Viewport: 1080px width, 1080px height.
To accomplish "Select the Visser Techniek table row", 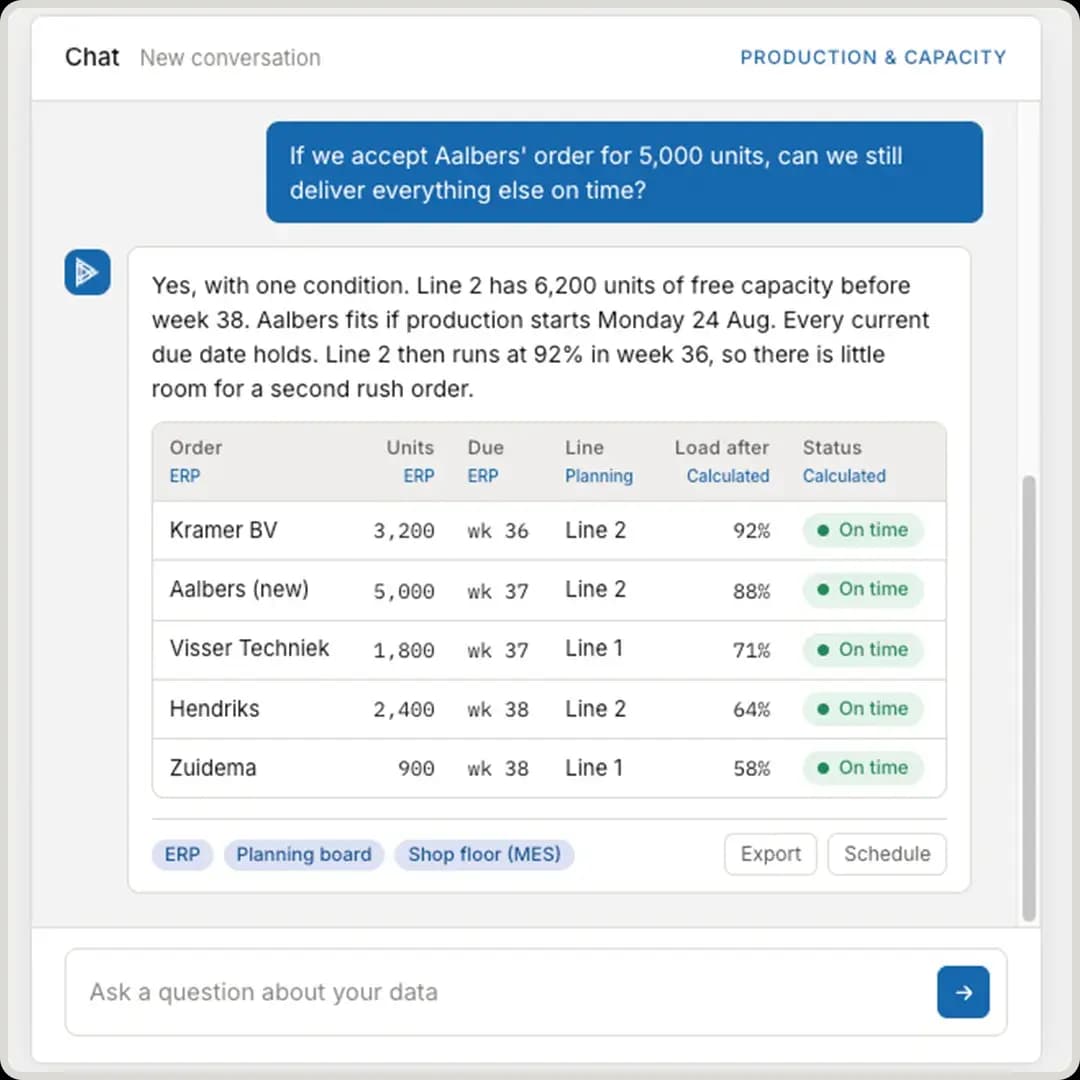I will (x=549, y=650).
